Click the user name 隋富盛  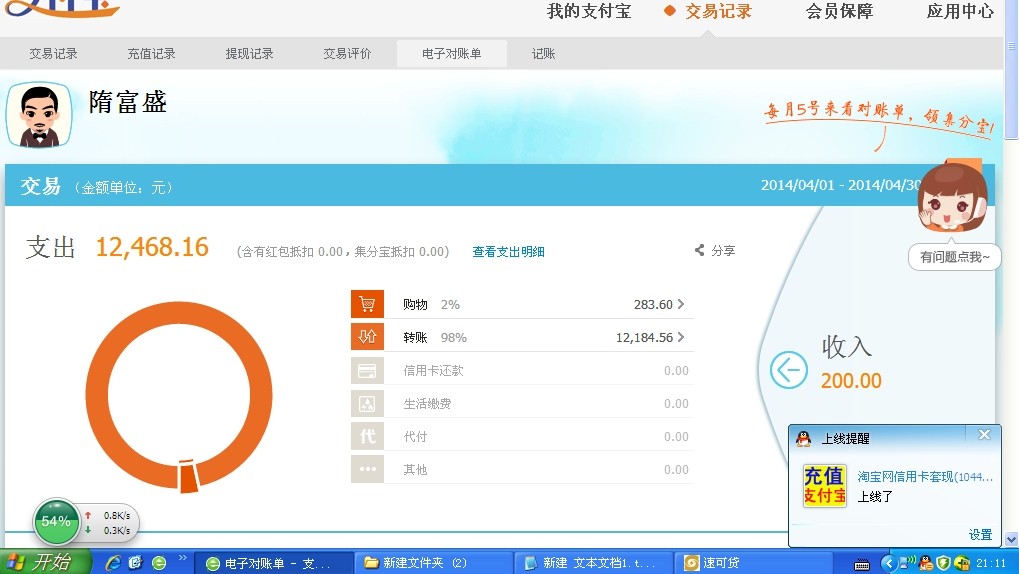128,103
